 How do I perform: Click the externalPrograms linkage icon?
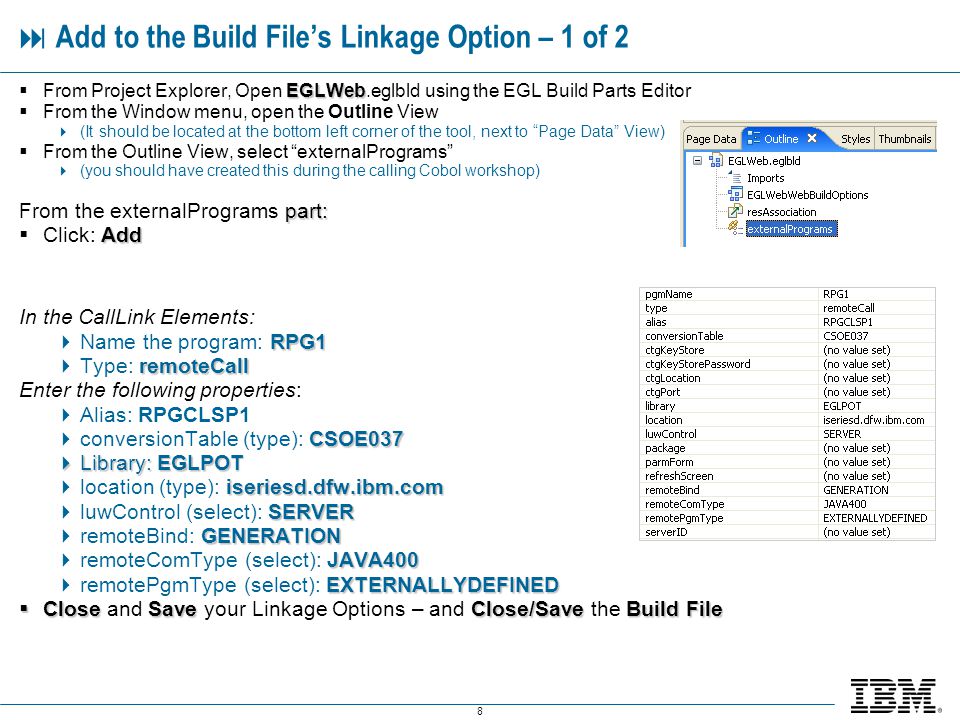pyautogui.click(x=735, y=228)
